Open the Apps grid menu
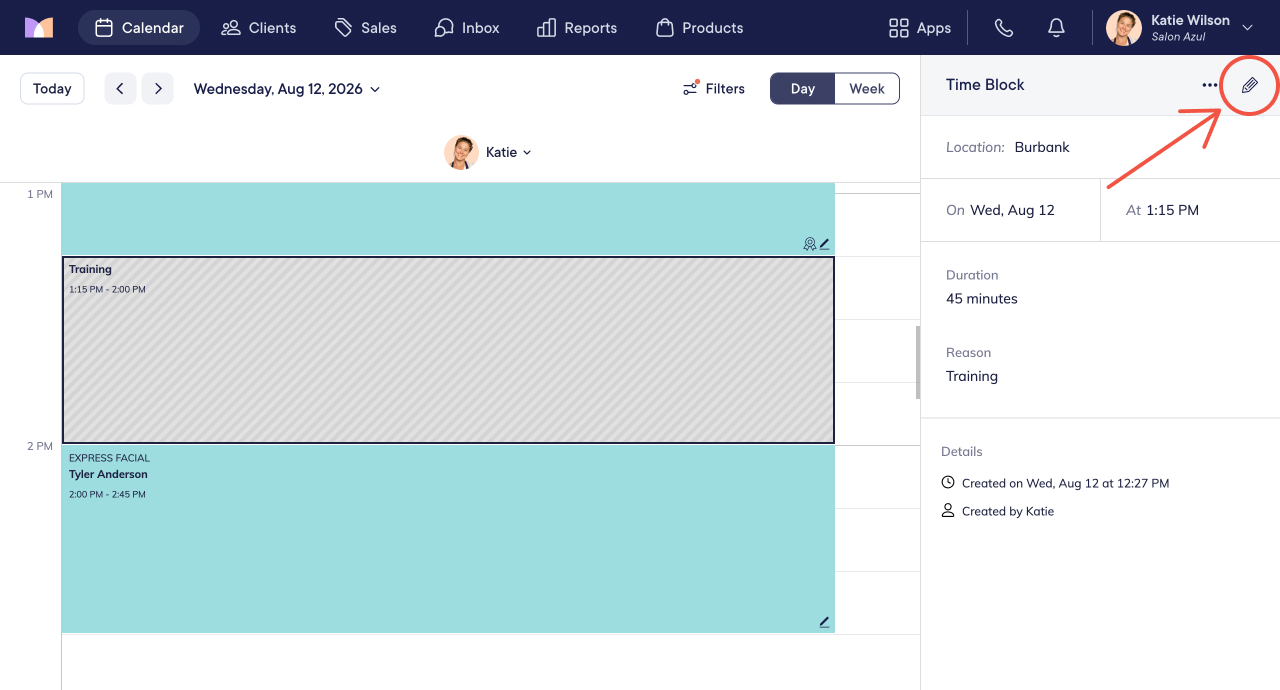The image size is (1280, 690). pos(920,28)
